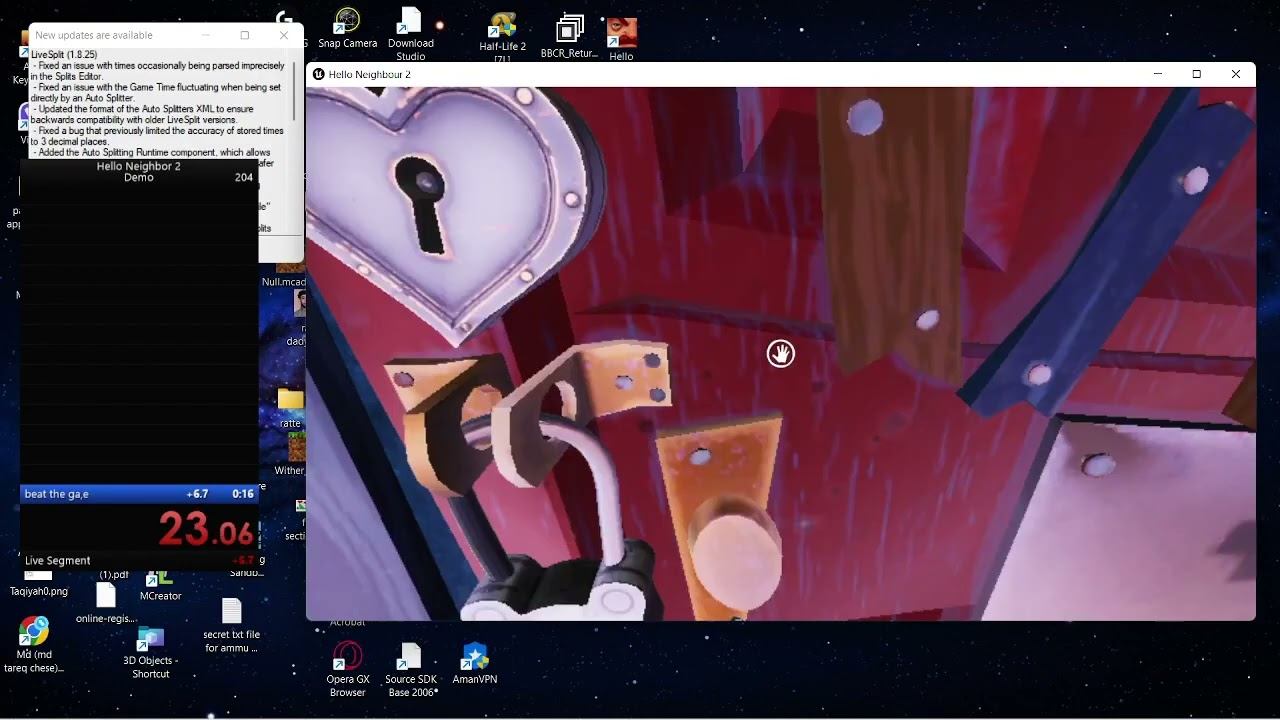Screen dimensions: 1280x720
Task: Open the online-regis... document icon
Action: [x=106, y=603]
